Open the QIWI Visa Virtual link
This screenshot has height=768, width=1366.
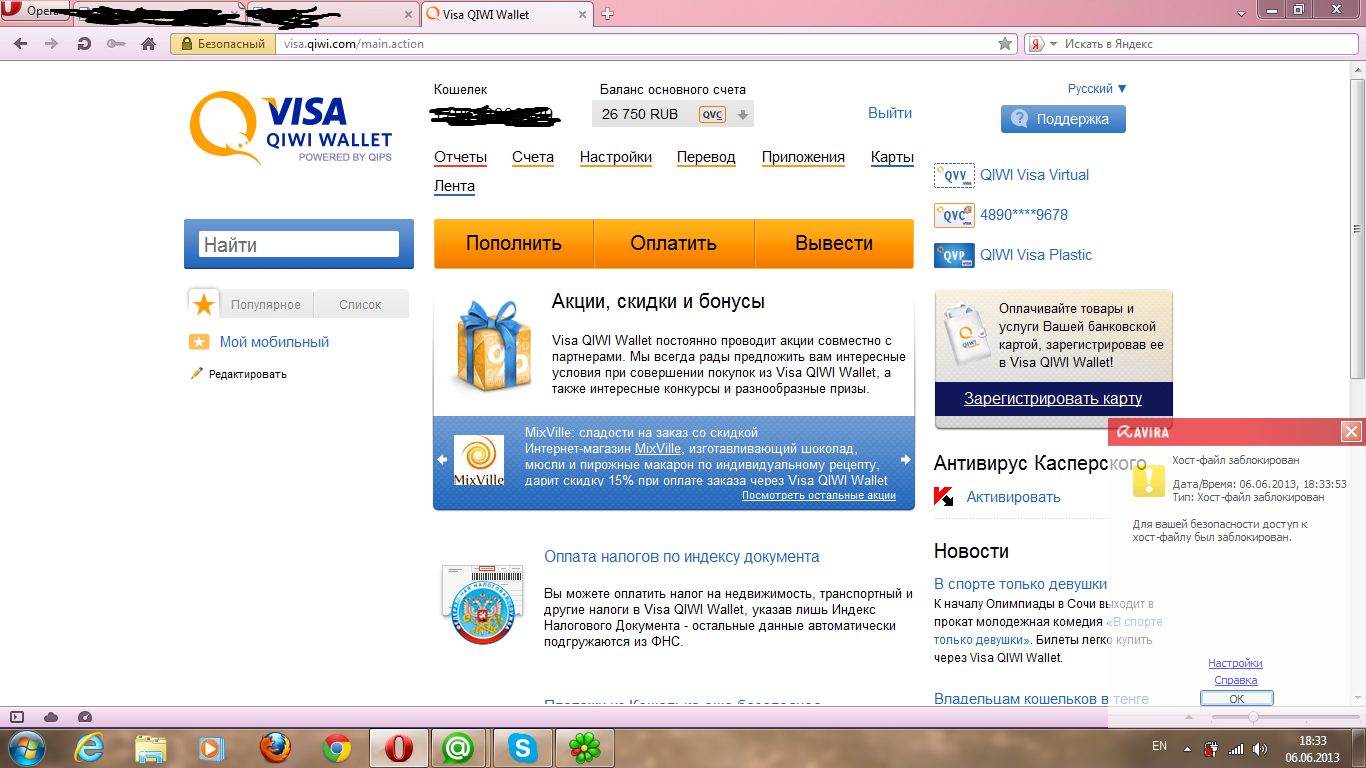(x=1034, y=175)
